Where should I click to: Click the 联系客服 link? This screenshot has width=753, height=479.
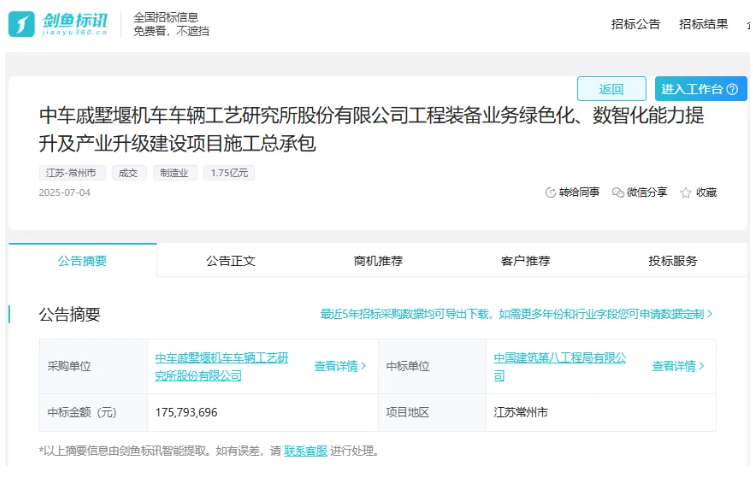click(x=305, y=451)
